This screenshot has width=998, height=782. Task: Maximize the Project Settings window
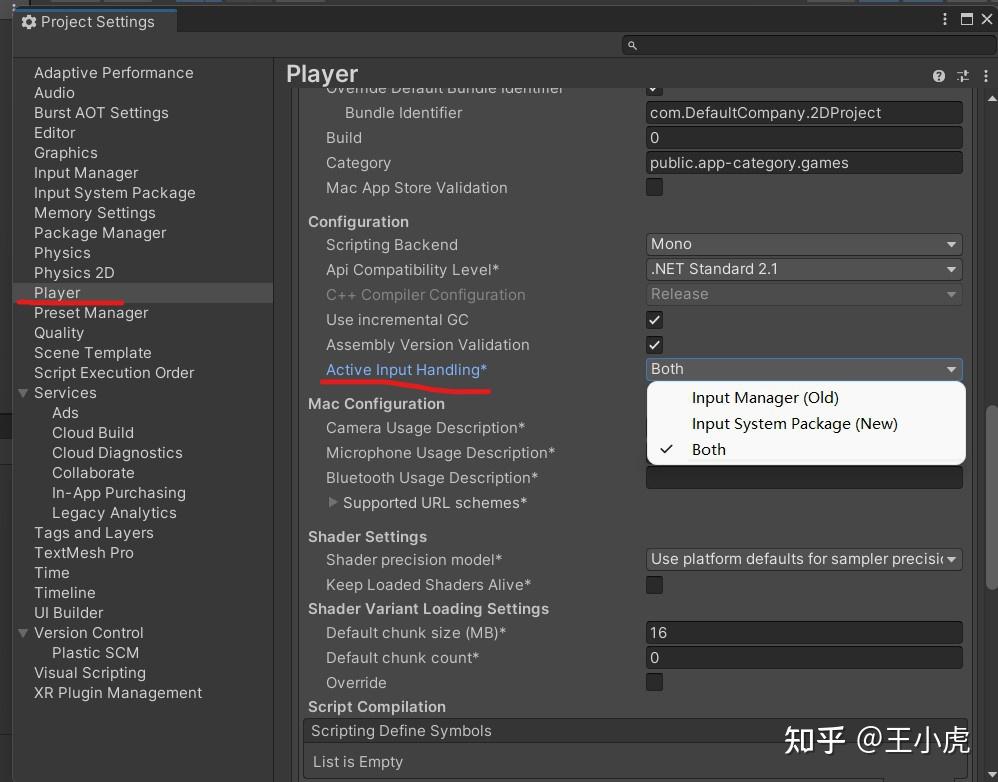tap(967, 19)
